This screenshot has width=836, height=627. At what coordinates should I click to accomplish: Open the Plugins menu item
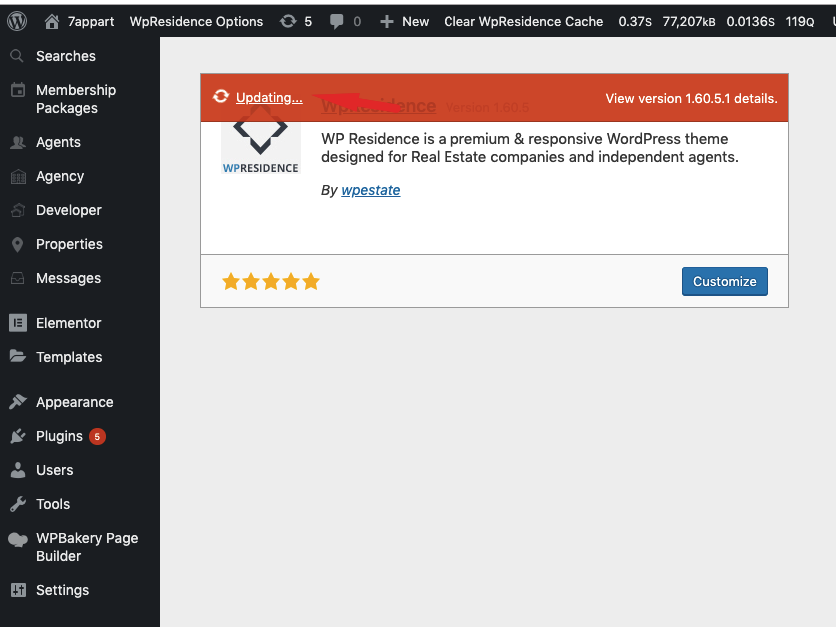click(x=59, y=436)
